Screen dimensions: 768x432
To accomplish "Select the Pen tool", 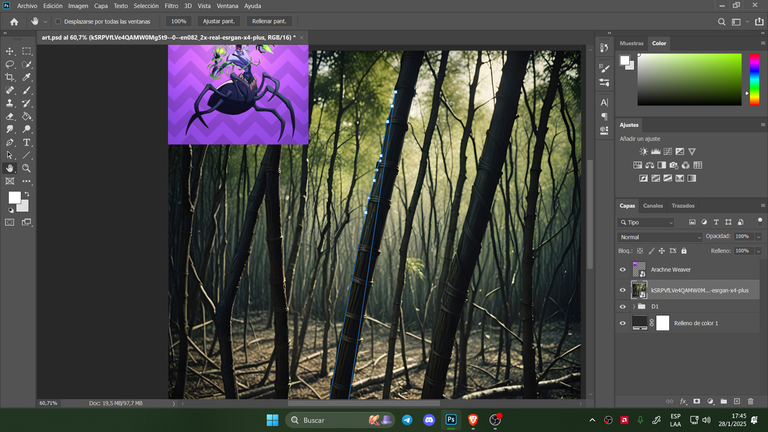I will pyautogui.click(x=10, y=142).
